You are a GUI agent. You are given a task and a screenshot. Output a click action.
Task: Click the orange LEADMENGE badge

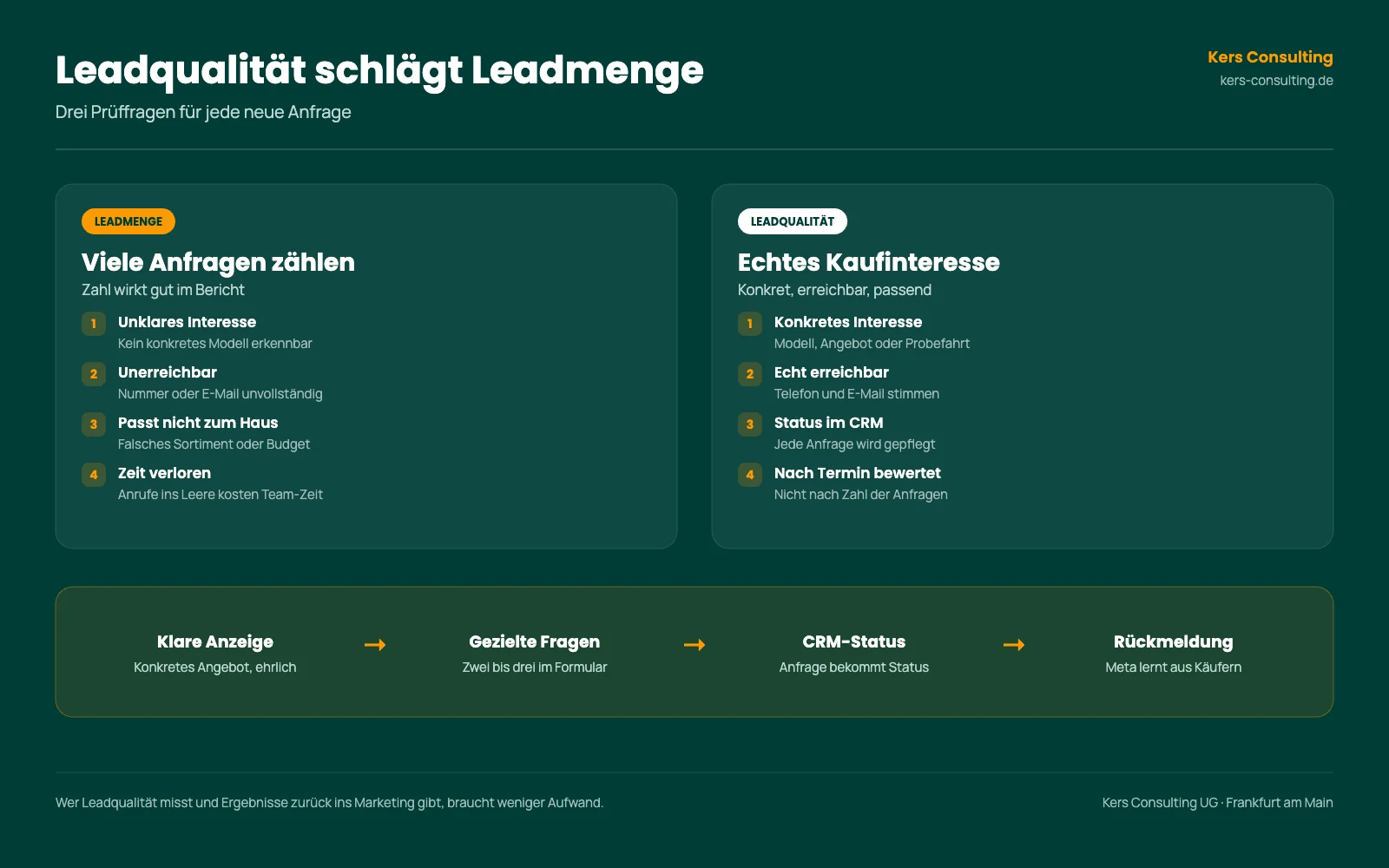(x=128, y=221)
